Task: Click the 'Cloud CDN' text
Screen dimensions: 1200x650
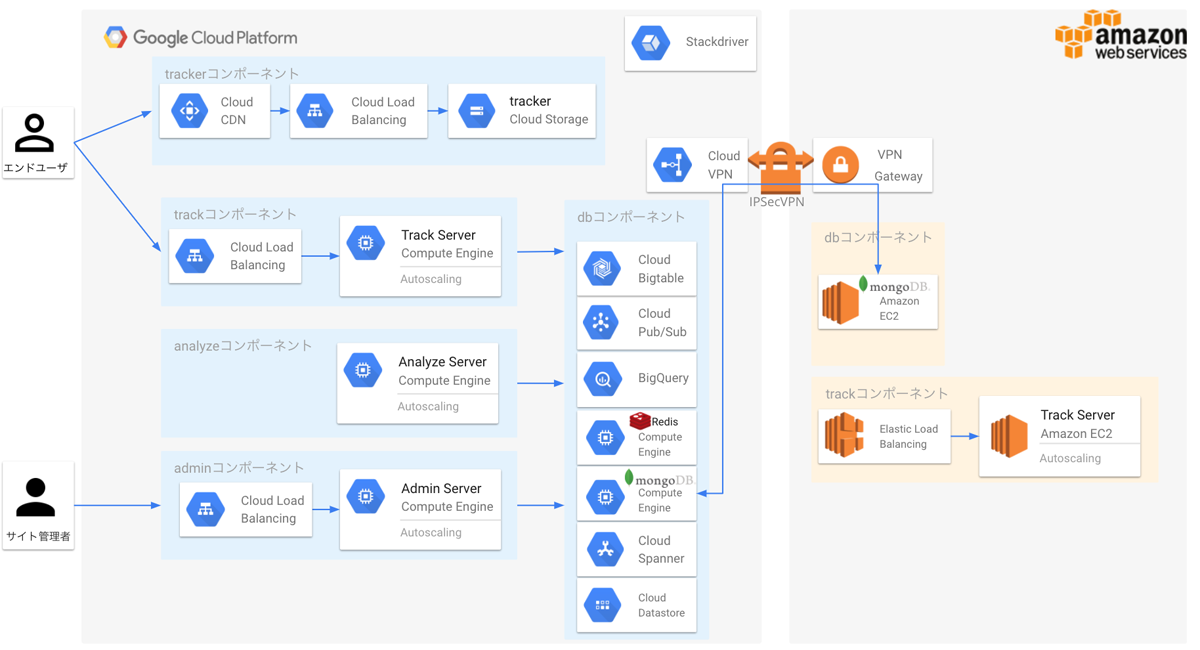Action: pos(237,111)
